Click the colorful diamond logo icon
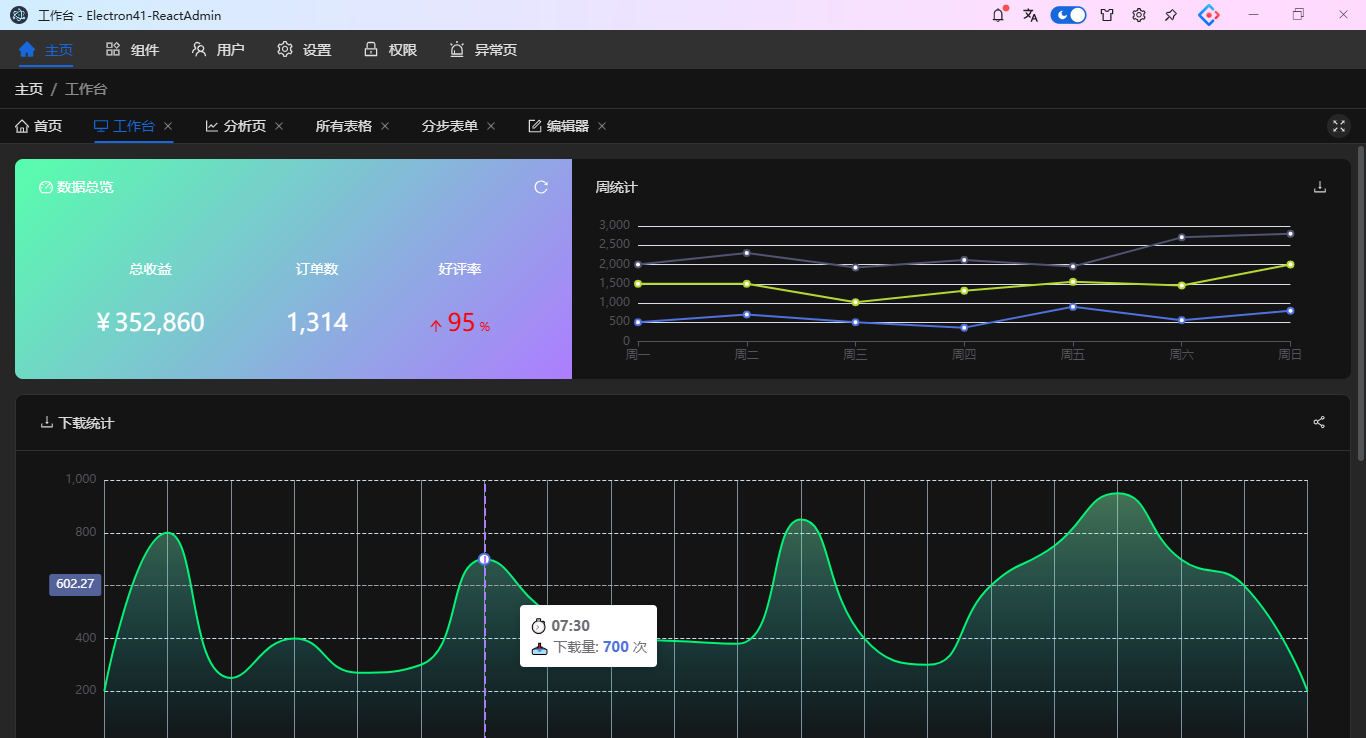This screenshot has height=738, width=1366. click(1209, 15)
